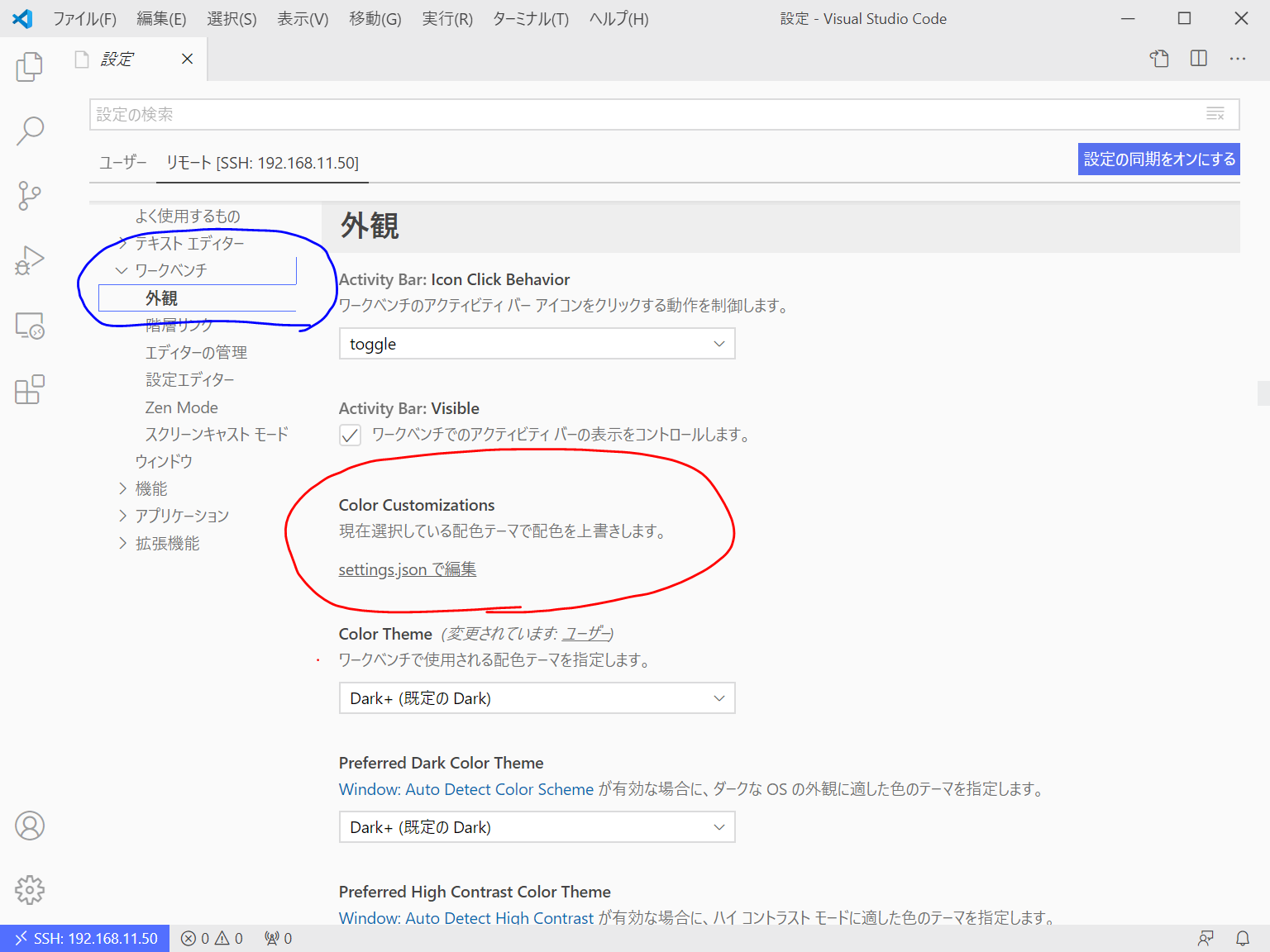Select スクリーンキャスト モード in settings tree
The height and width of the screenshot is (952, 1270).
tap(217, 434)
